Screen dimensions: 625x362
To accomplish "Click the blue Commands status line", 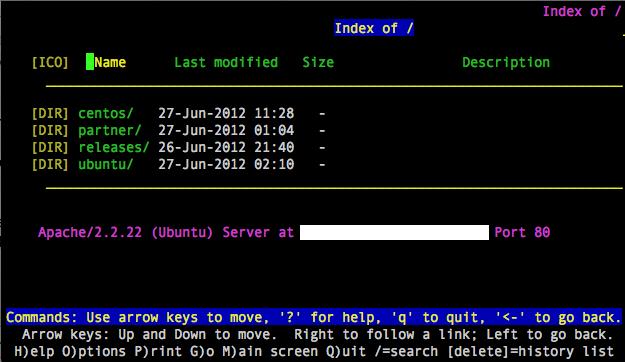I will [x=314, y=317].
